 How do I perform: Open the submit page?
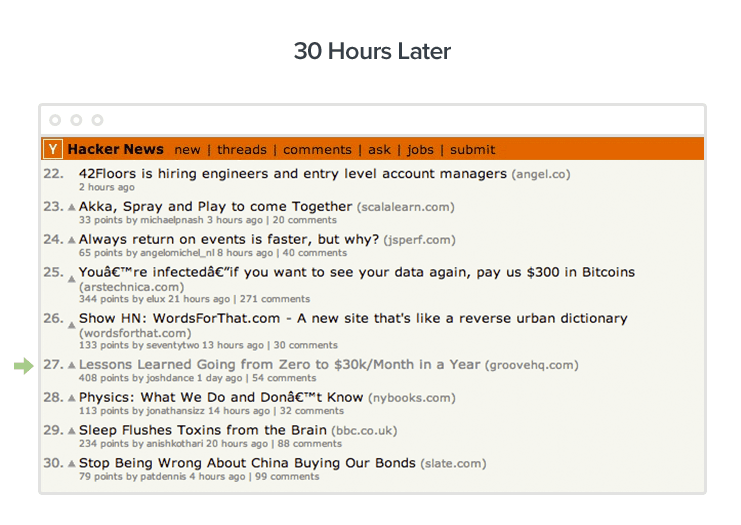[472, 150]
